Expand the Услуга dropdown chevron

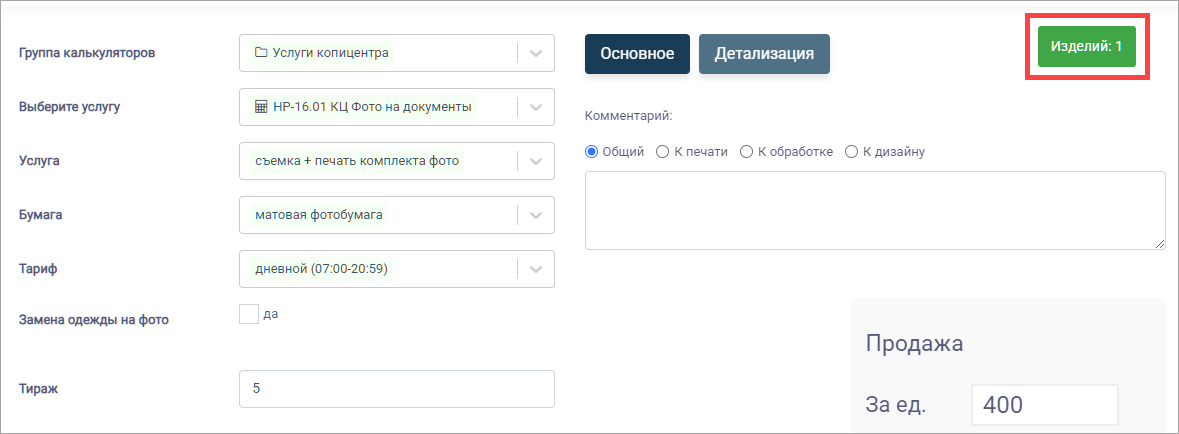[x=536, y=161]
